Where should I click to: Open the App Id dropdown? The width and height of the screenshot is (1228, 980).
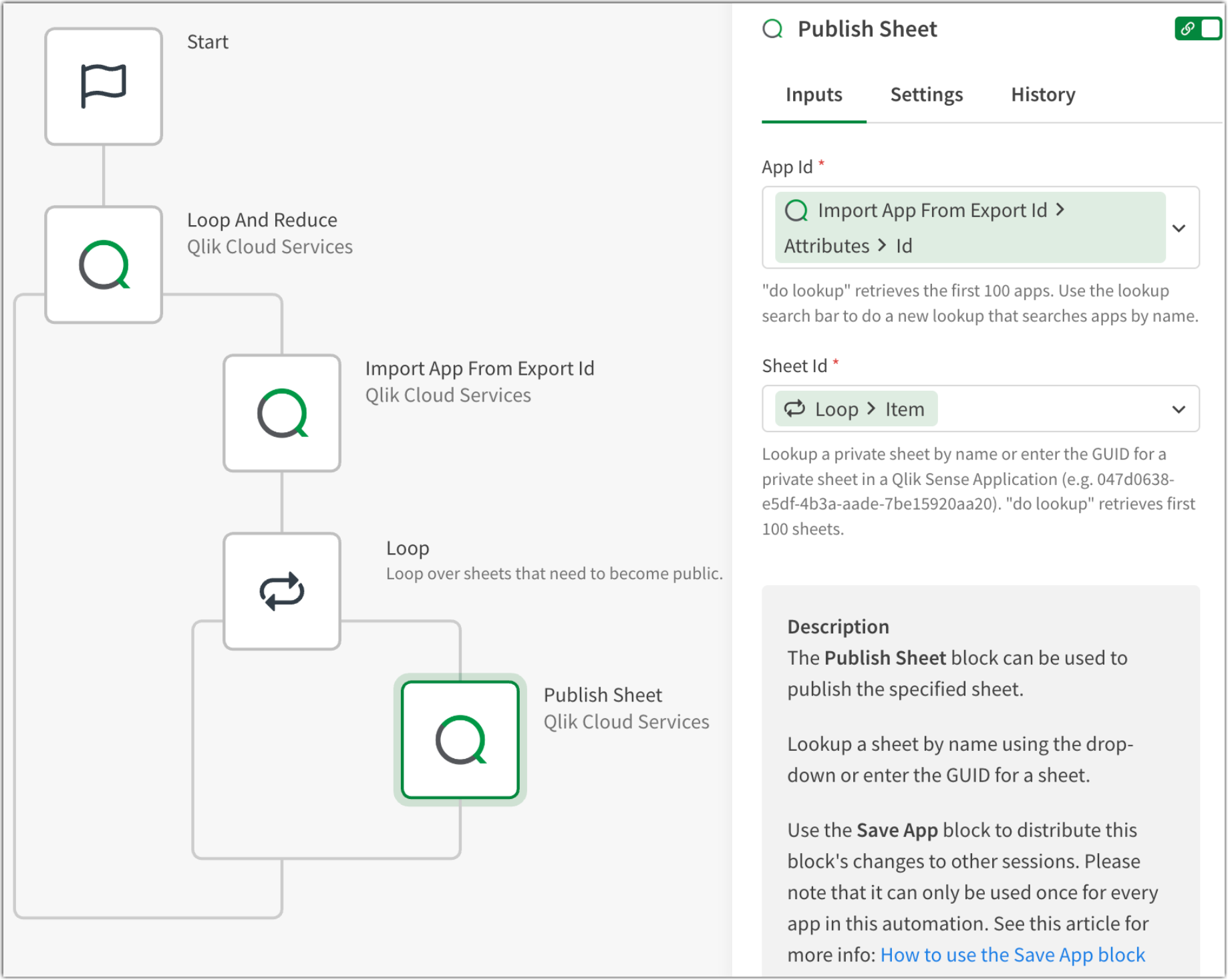point(1179,228)
